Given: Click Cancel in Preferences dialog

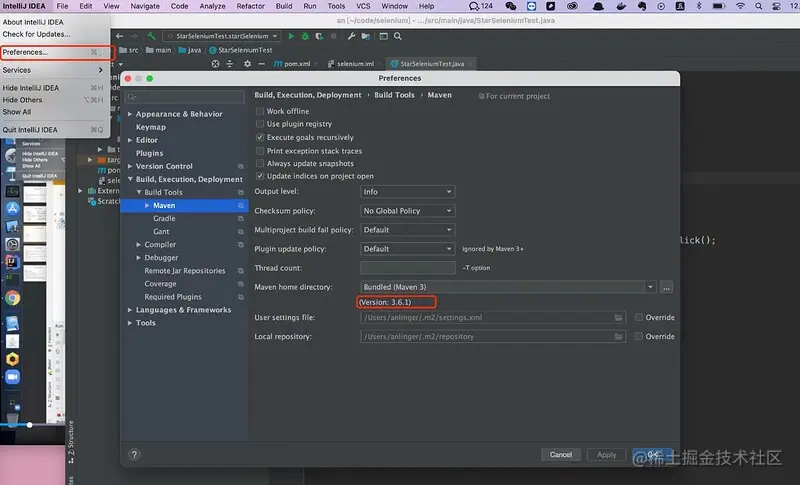Looking at the screenshot, I should tap(561, 454).
